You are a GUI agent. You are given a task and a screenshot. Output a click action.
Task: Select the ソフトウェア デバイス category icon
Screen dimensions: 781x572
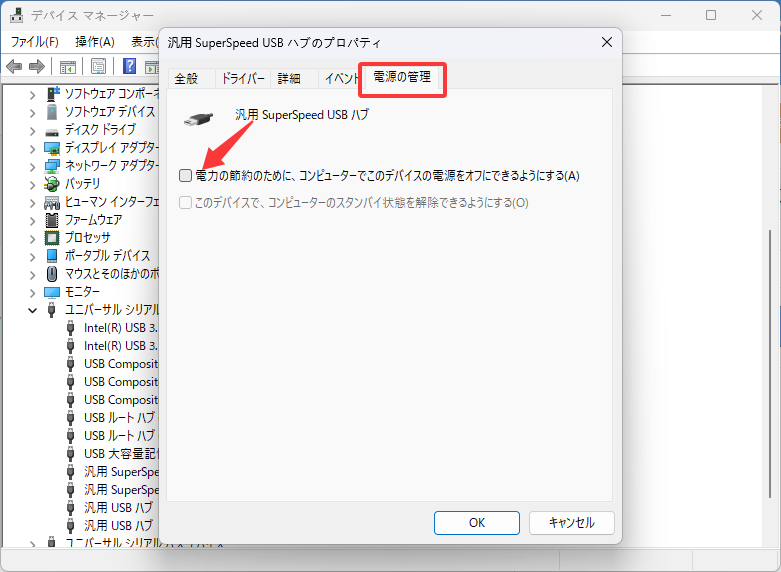(52, 112)
